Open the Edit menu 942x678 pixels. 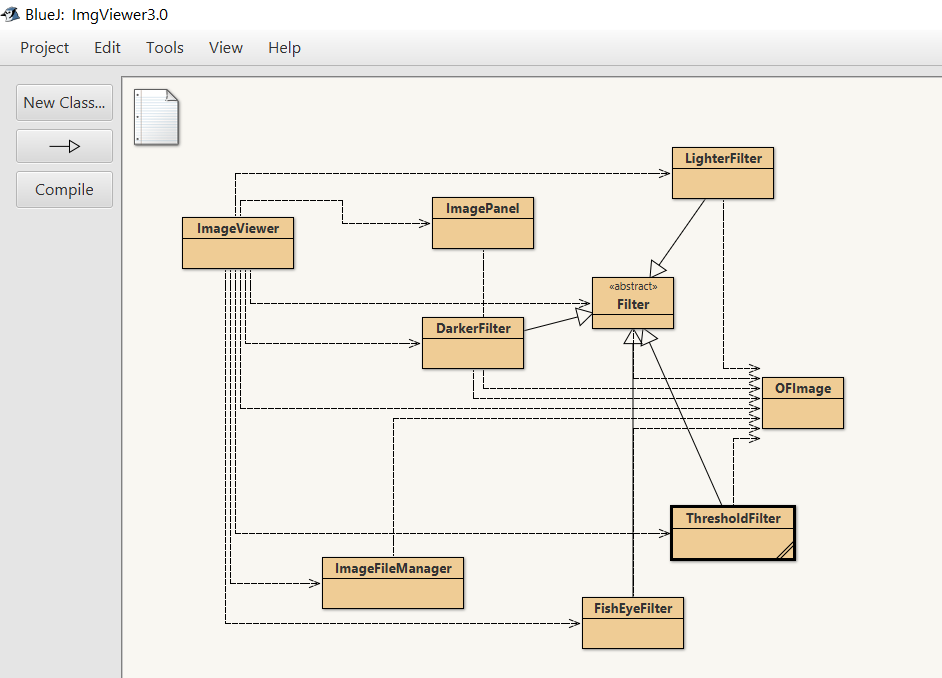tap(107, 47)
